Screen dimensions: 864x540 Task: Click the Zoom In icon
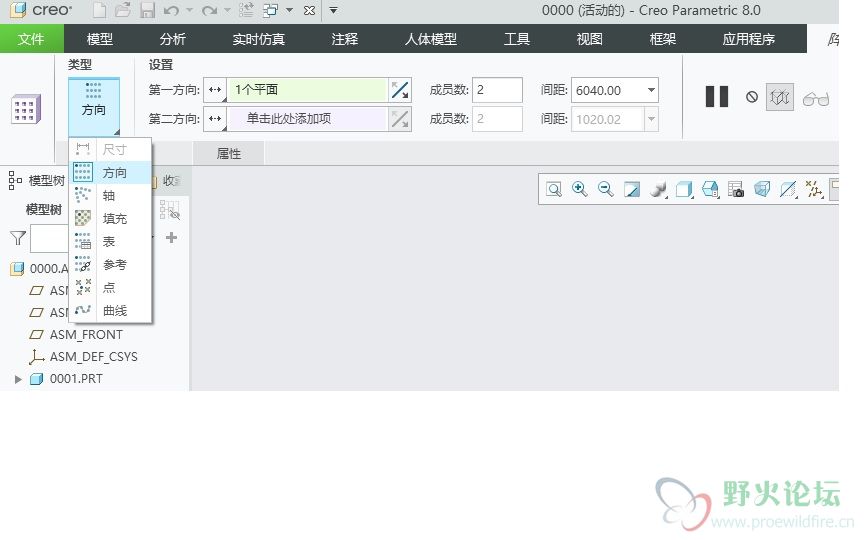tap(580, 190)
